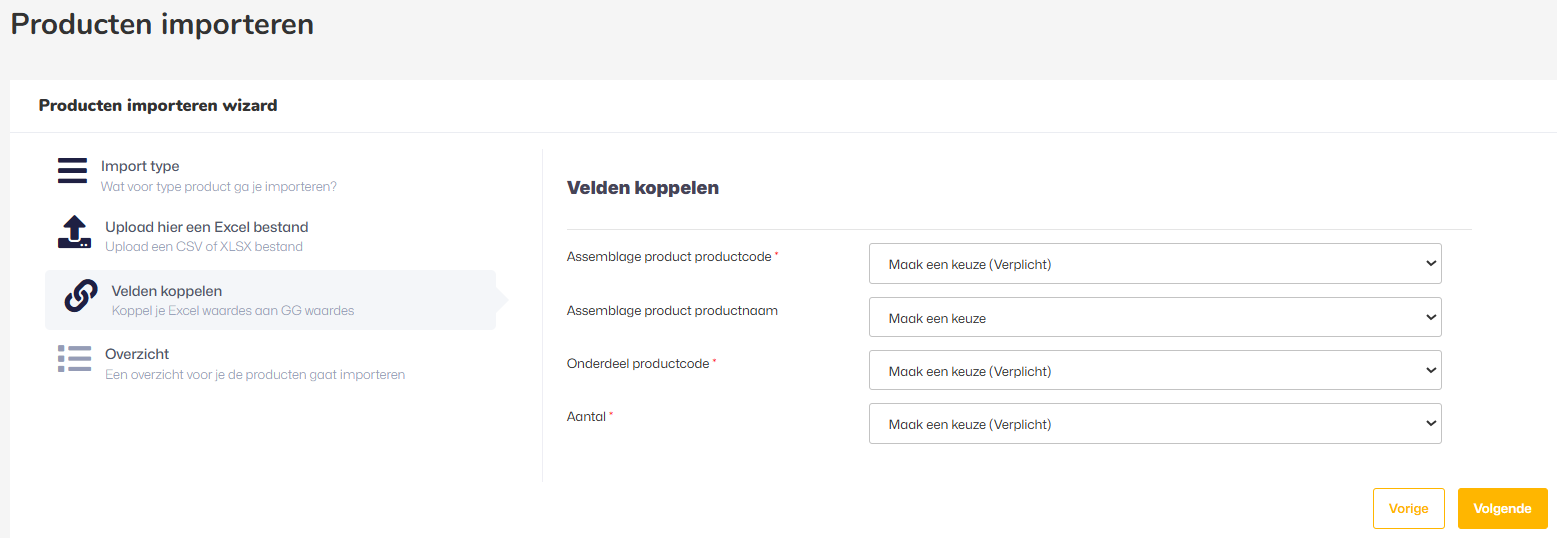Click 'Koppel je Excel waardes aan GG waardes' text
The width and height of the screenshot is (1557, 538).
(233, 310)
